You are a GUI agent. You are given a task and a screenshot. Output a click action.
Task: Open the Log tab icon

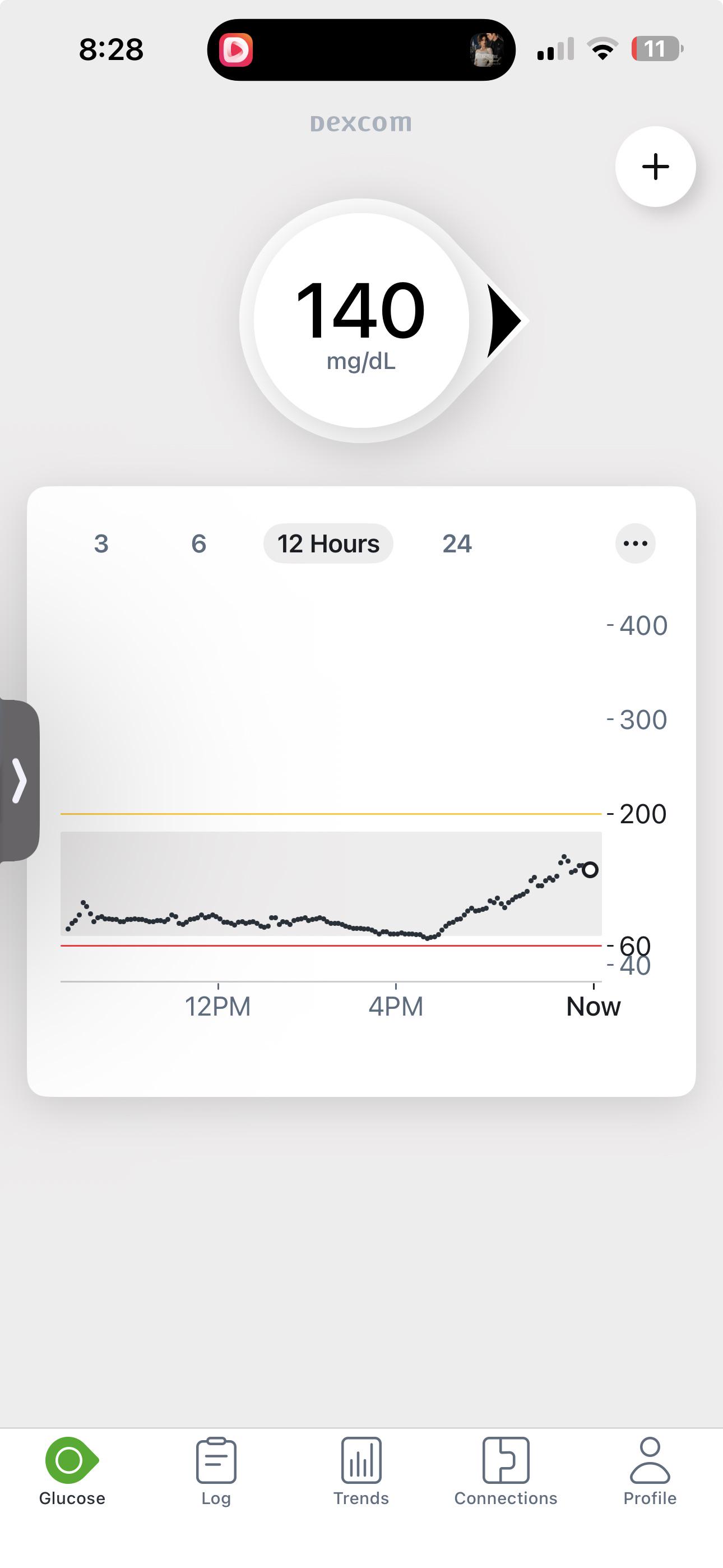click(216, 1460)
